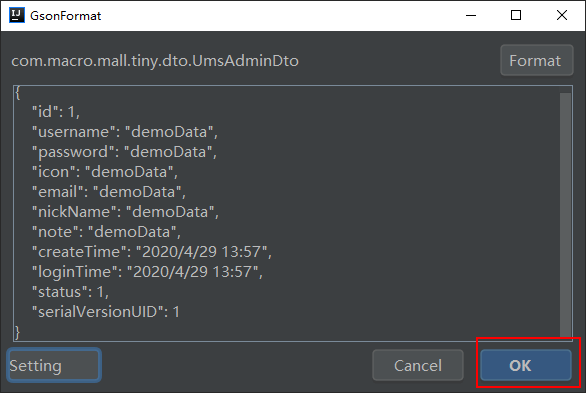
Task: Minimize the GsonFormat dialog
Action: (x=471, y=15)
